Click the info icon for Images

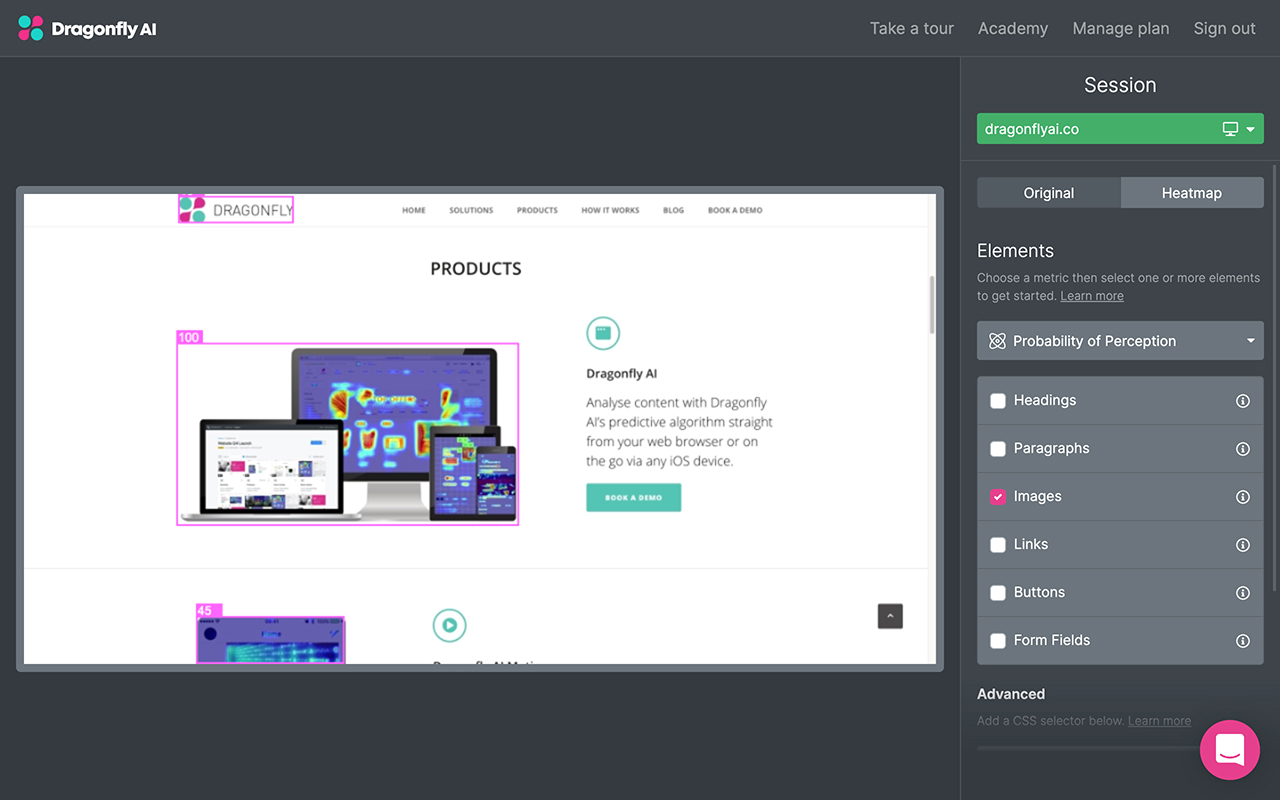click(1243, 497)
